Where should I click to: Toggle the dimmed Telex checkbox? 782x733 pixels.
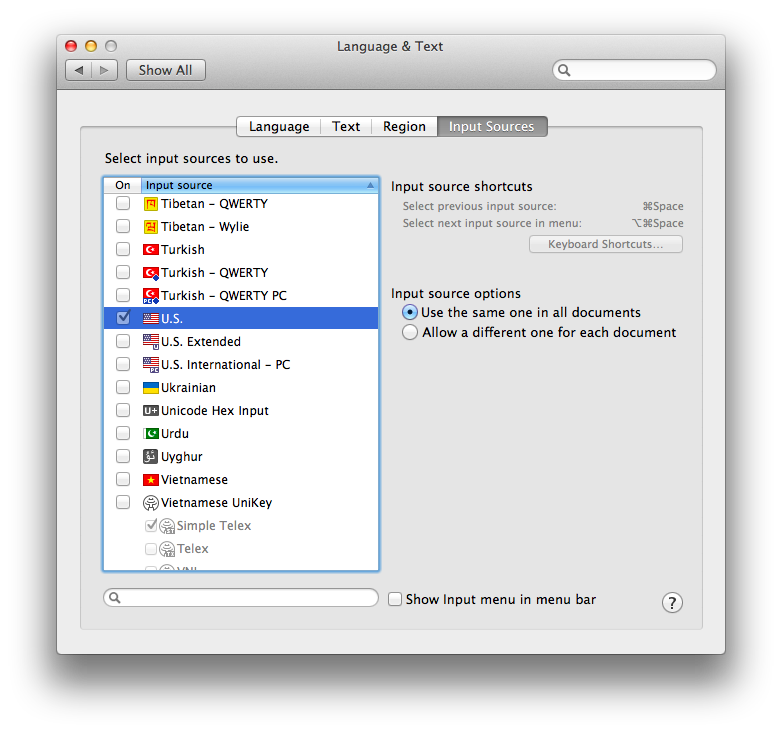[x=151, y=549]
